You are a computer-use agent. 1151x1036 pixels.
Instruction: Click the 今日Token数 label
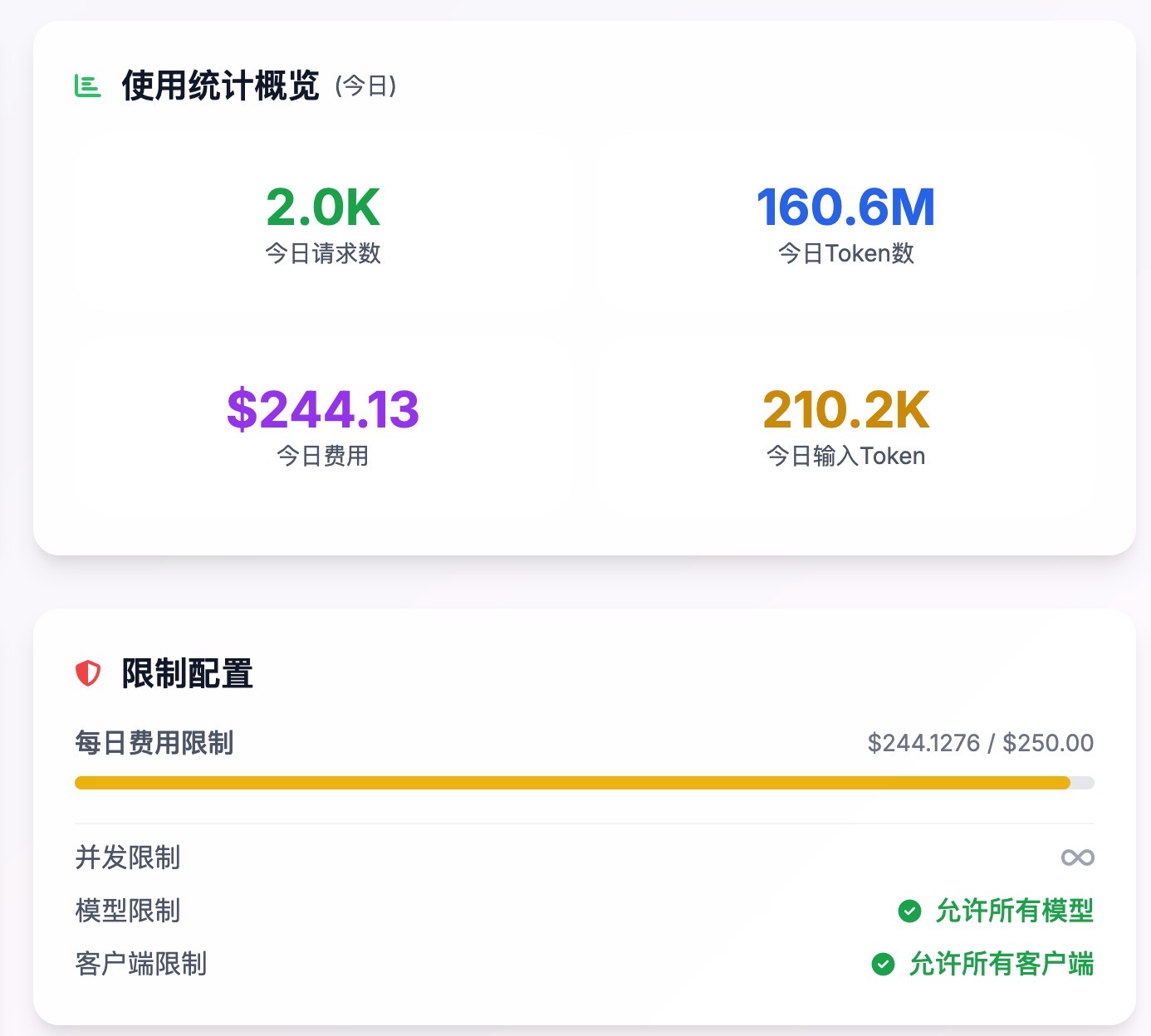click(x=845, y=253)
